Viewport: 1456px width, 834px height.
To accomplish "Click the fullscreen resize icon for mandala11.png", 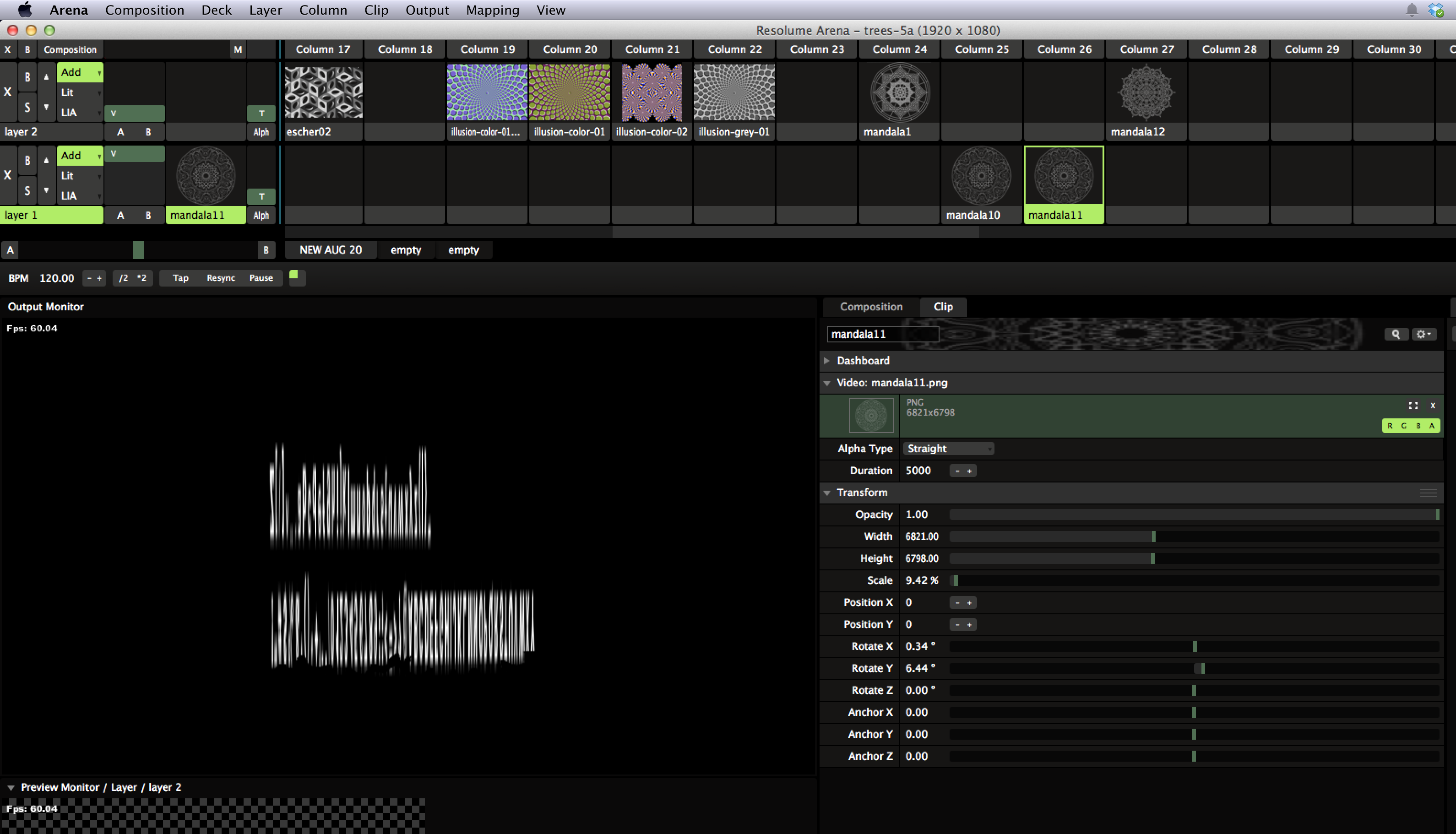I will 1413,406.
